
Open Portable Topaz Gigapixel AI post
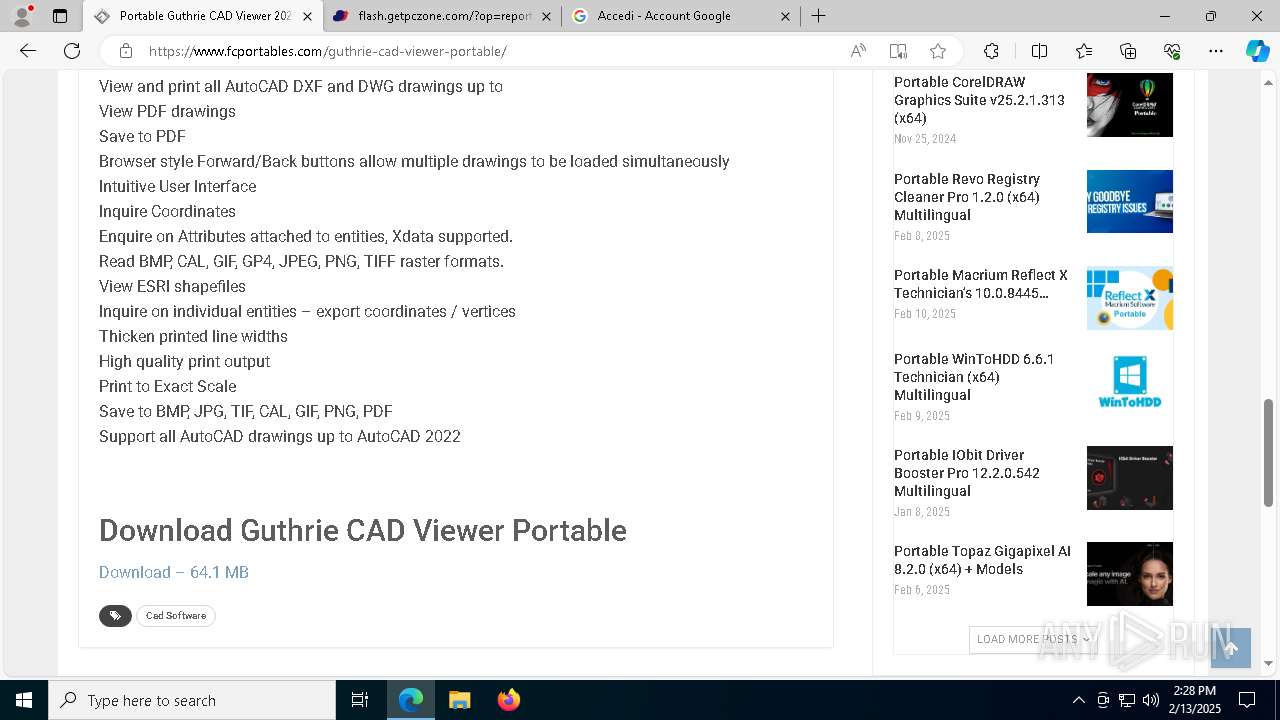click(x=982, y=560)
